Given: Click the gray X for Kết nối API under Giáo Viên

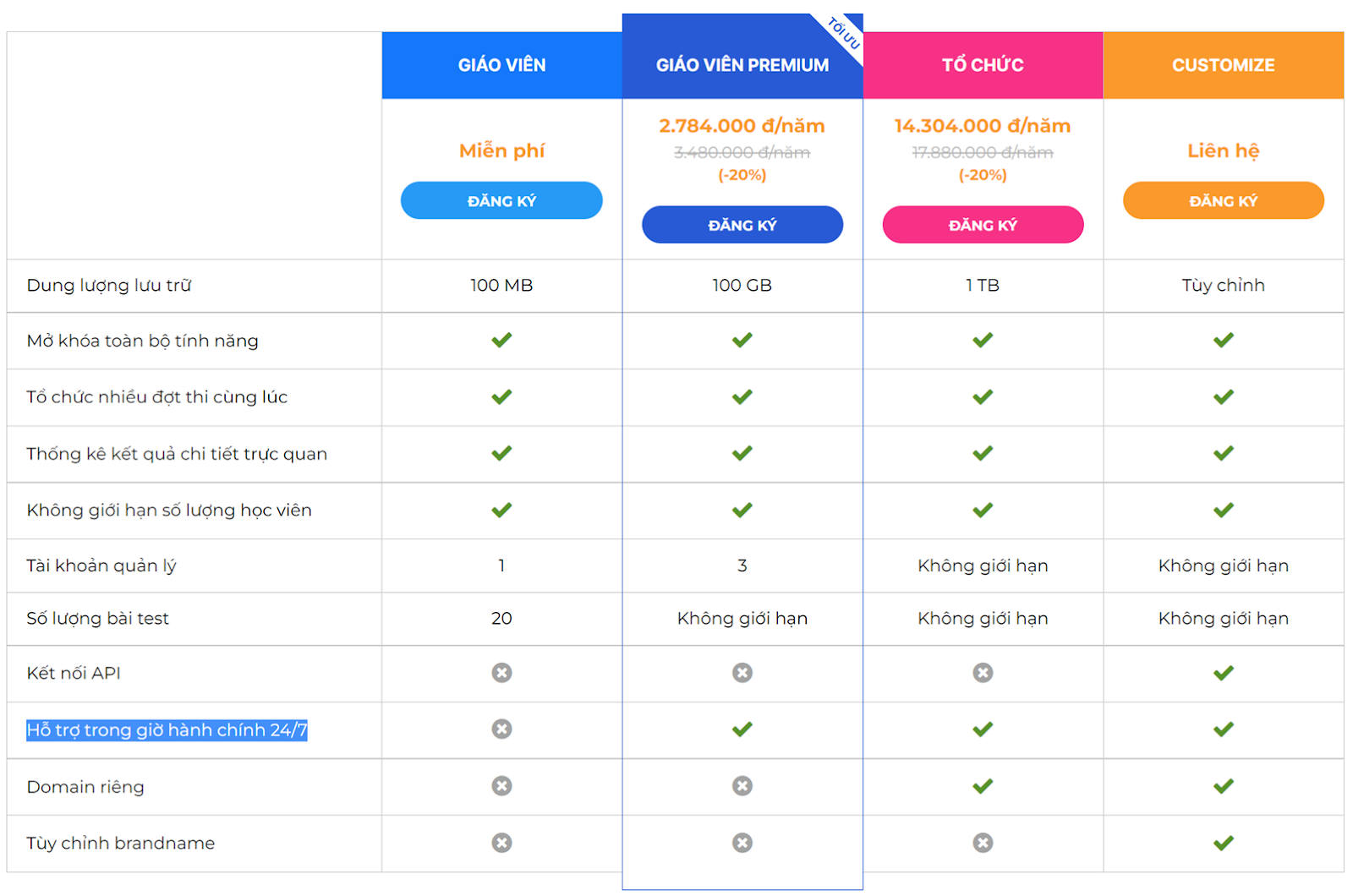Looking at the screenshot, I should click(x=501, y=673).
